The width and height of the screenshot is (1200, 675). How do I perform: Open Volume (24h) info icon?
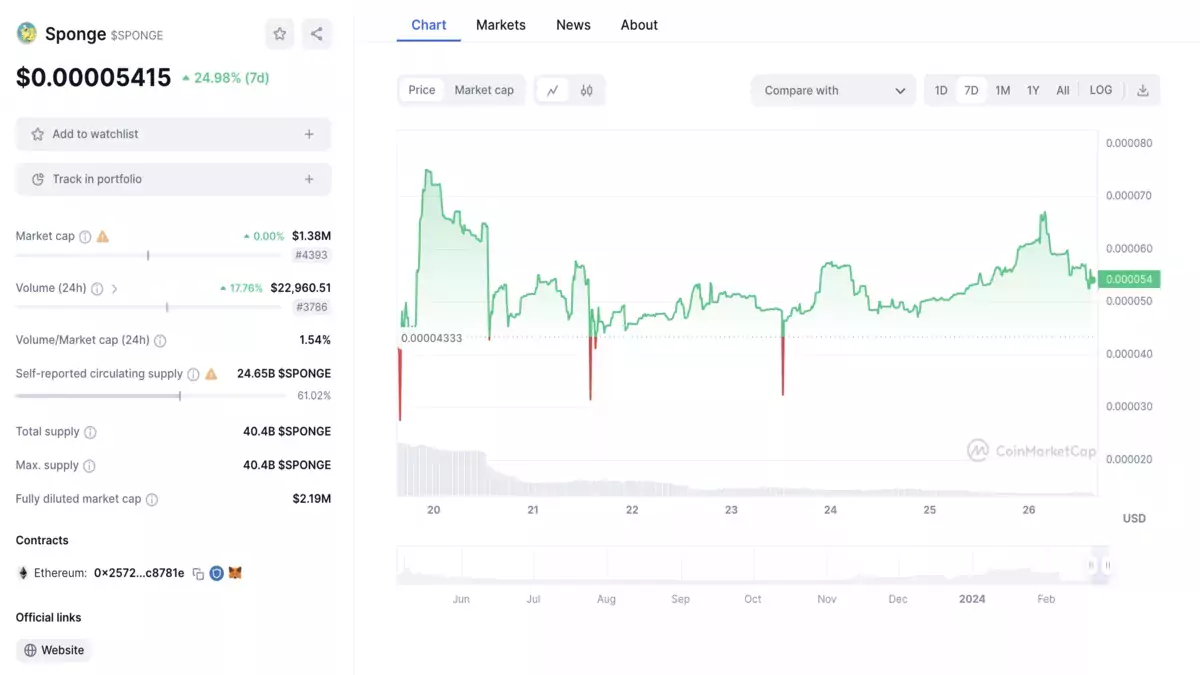coord(97,289)
